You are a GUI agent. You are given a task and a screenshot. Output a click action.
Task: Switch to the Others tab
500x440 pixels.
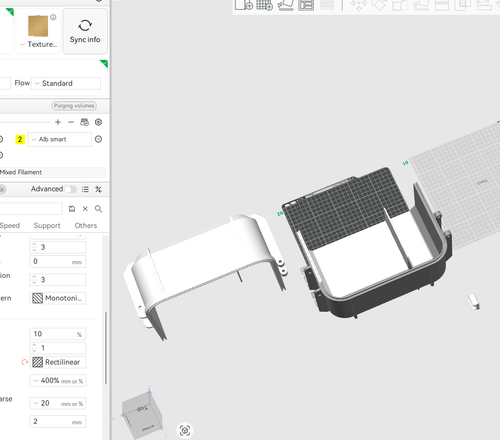86,226
